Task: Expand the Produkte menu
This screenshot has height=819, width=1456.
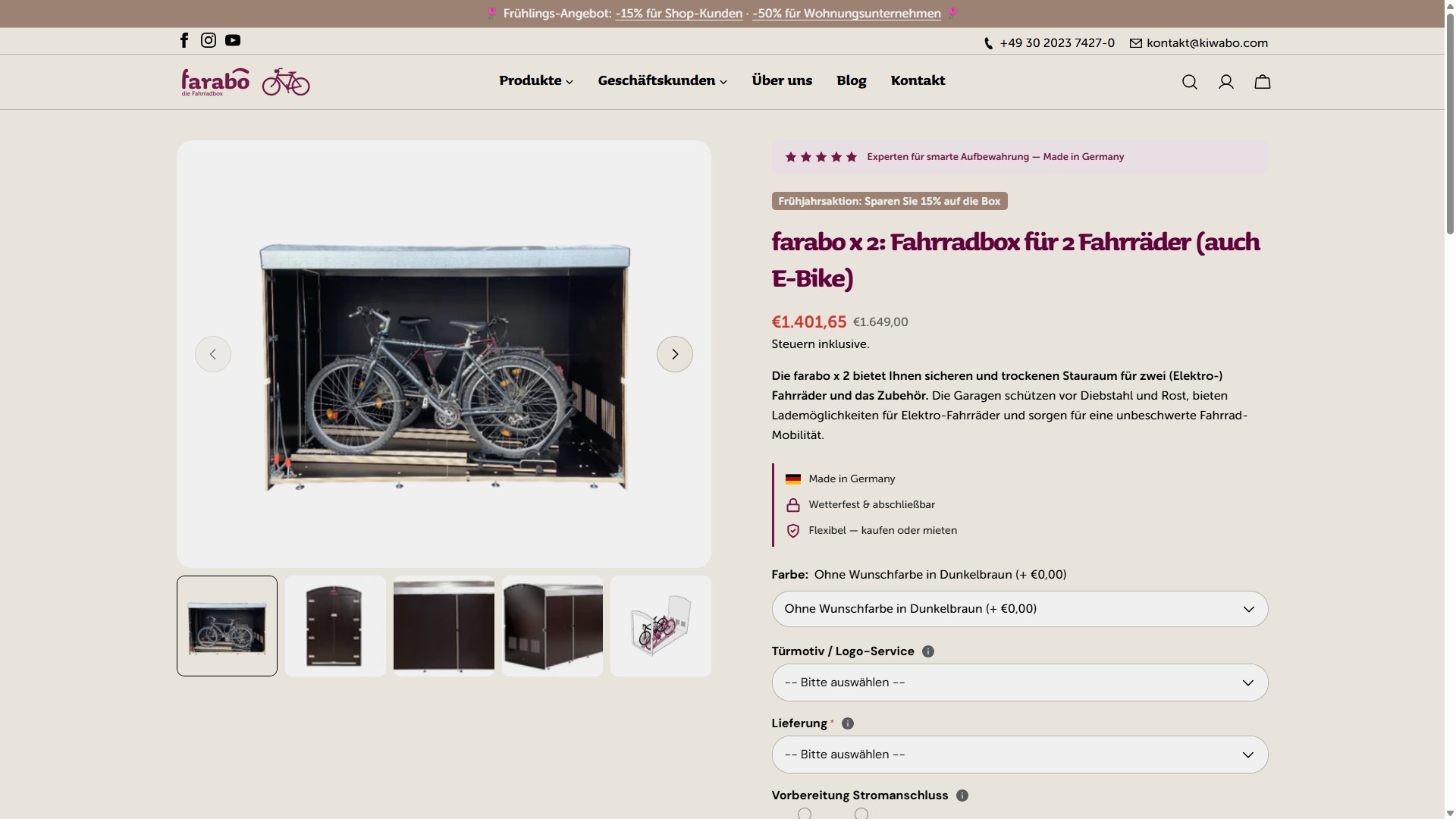Action: click(x=535, y=80)
